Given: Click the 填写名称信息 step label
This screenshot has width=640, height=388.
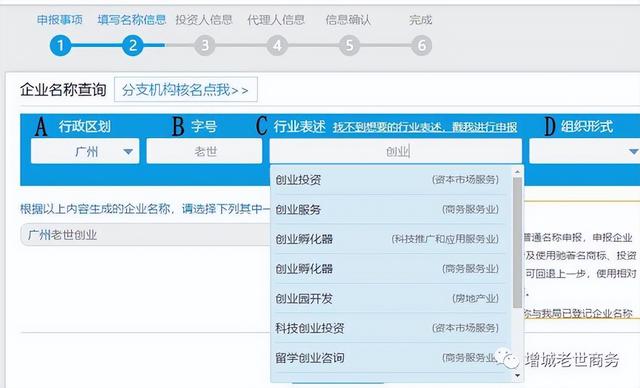Looking at the screenshot, I should click(x=132, y=20).
